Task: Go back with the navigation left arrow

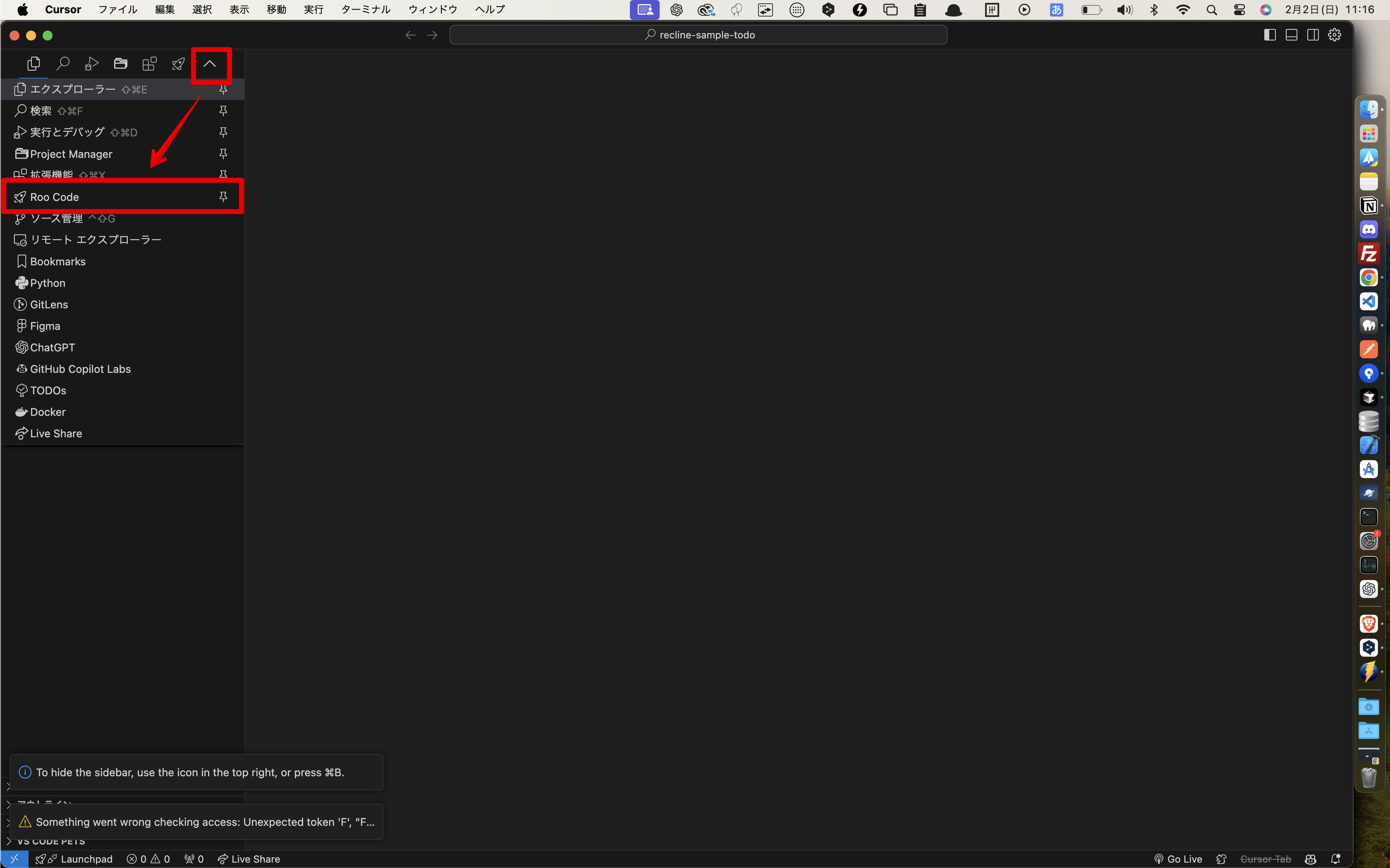Action: 410,35
